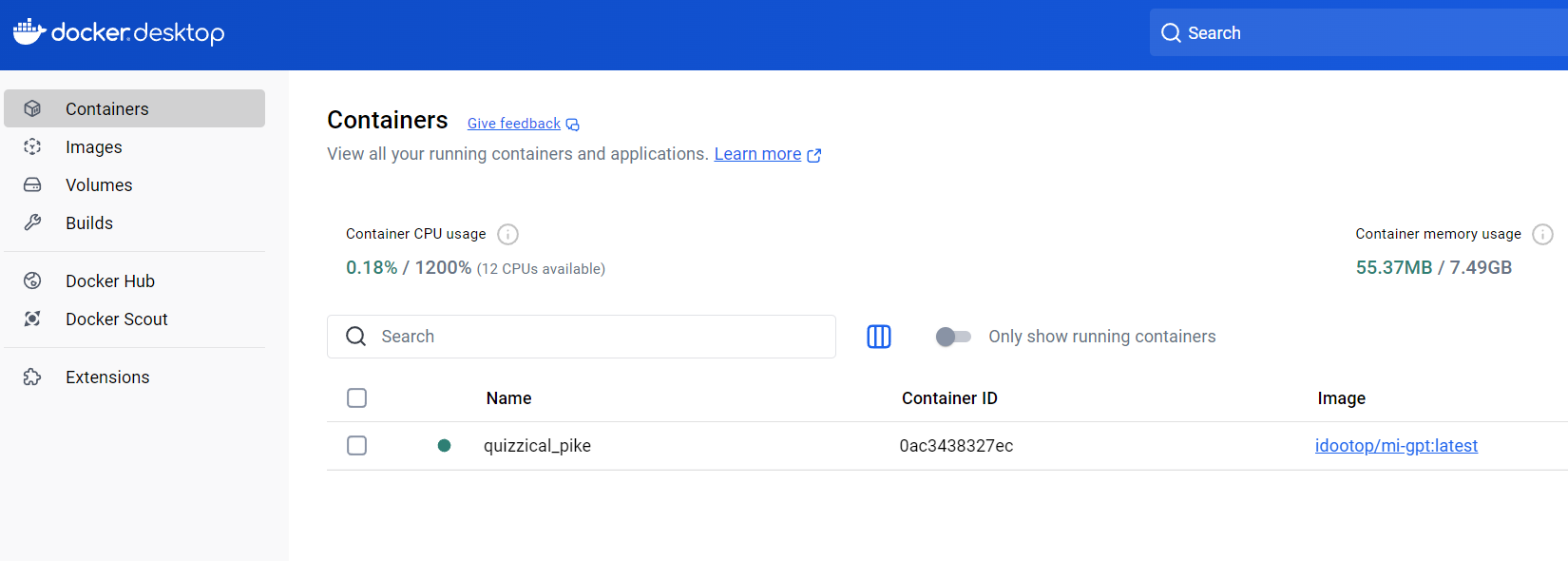Image resolution: width=1568 pixels, height=561 pixels.
Task: Open the Builds section
Action: point(134,222)
